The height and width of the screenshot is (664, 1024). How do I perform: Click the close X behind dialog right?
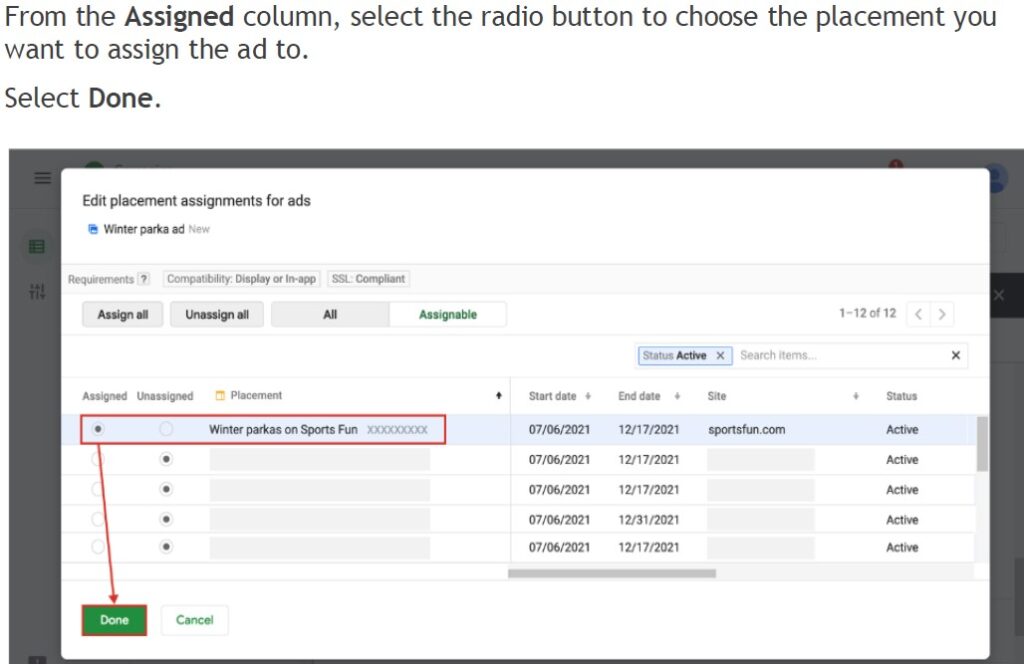[x=999, y=295]
